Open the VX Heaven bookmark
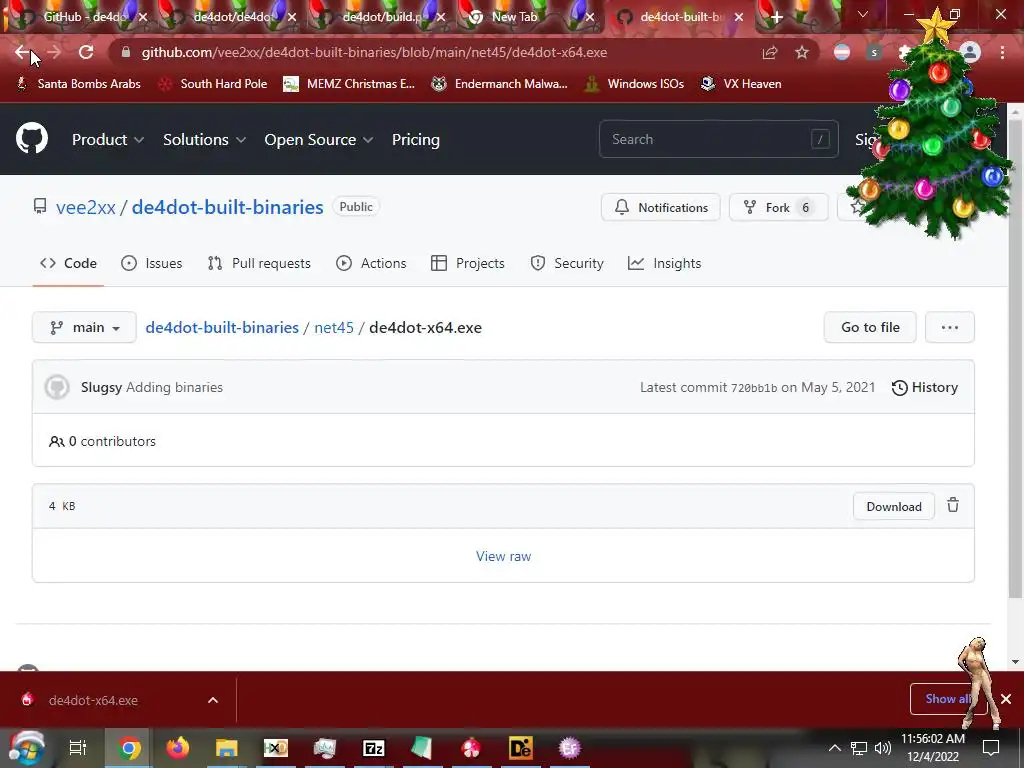 pyautogui.click(x=741, y=84)
